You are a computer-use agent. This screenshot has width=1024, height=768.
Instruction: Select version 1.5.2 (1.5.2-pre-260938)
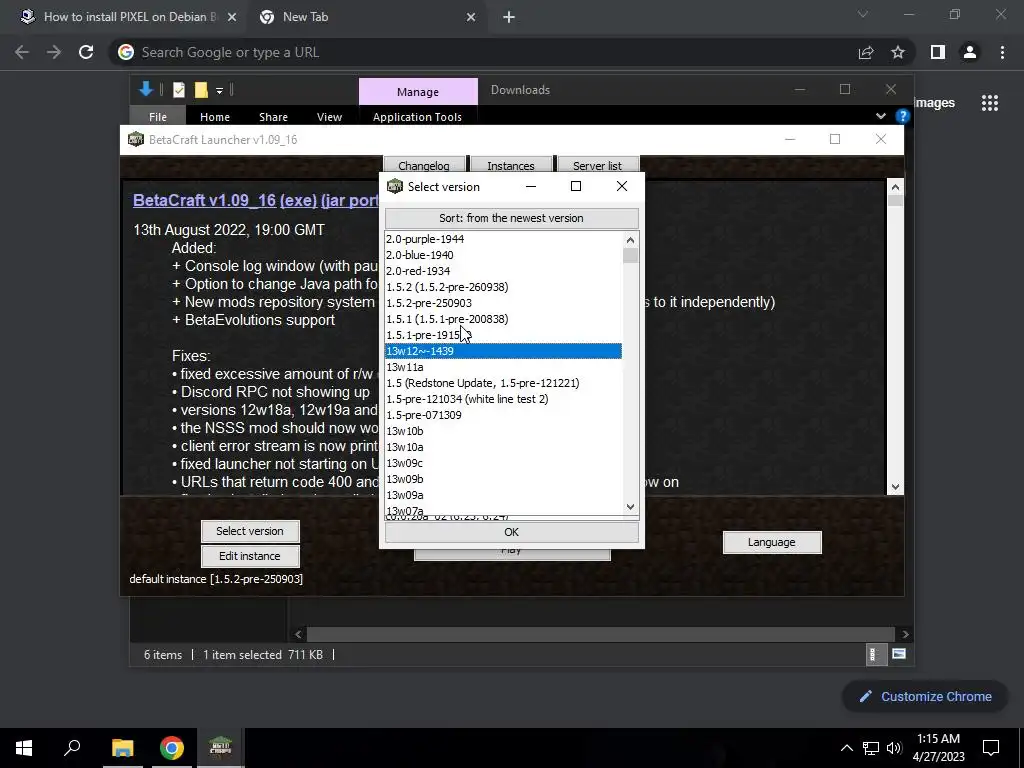[503, 287]
